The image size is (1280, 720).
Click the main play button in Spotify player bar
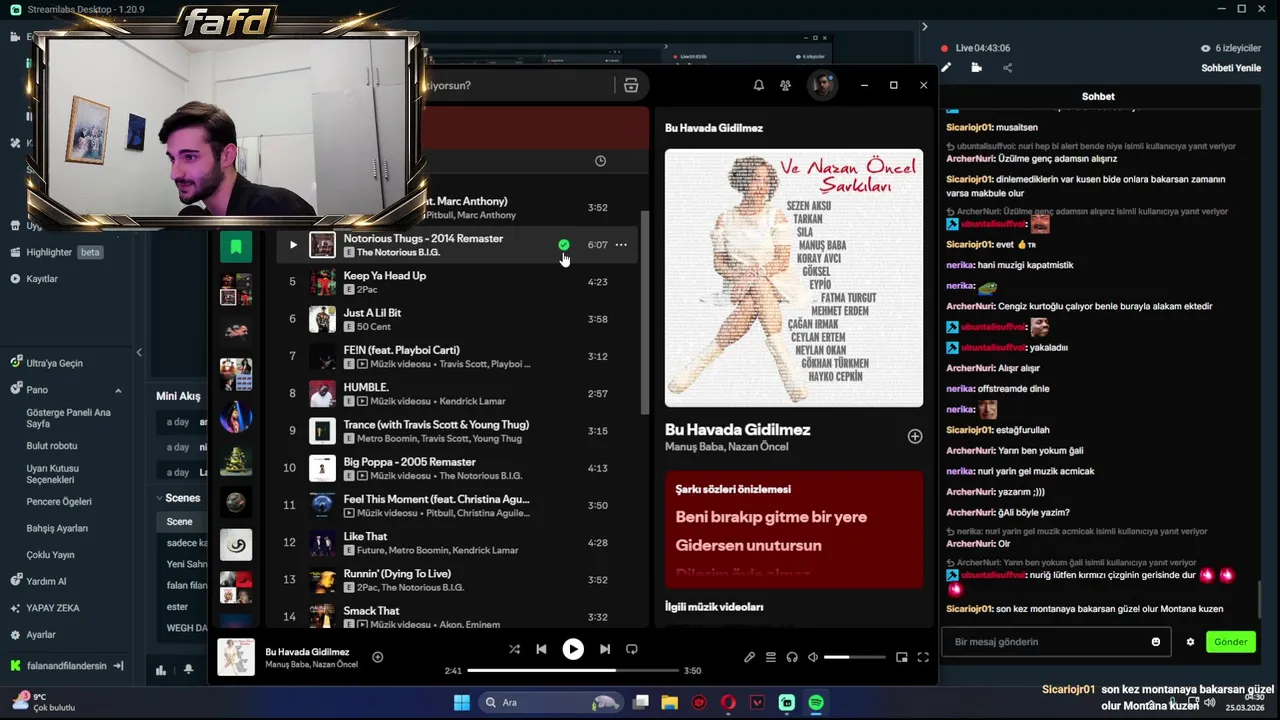coord(573,649)
